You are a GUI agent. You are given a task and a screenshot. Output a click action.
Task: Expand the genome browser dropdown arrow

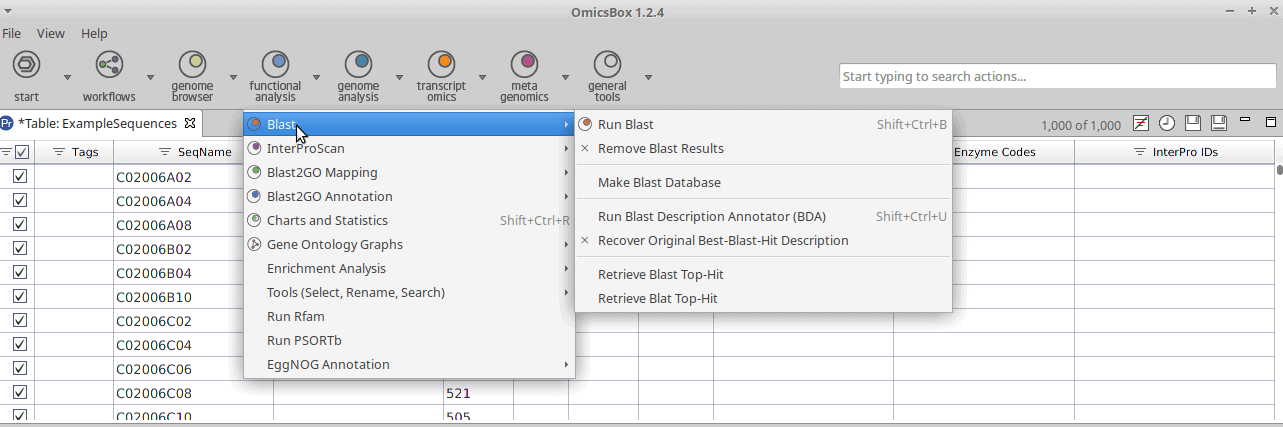tap(233, 77)
